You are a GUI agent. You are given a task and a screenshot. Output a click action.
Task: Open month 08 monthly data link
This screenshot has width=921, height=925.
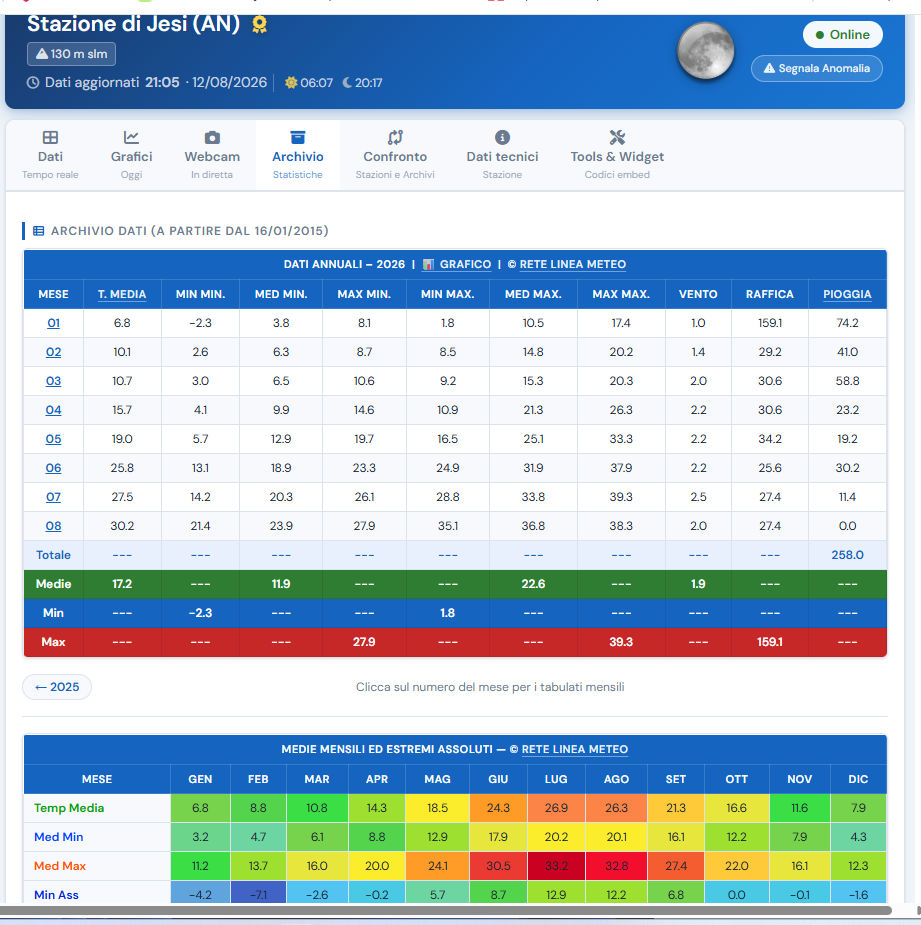tap(53, 526)
